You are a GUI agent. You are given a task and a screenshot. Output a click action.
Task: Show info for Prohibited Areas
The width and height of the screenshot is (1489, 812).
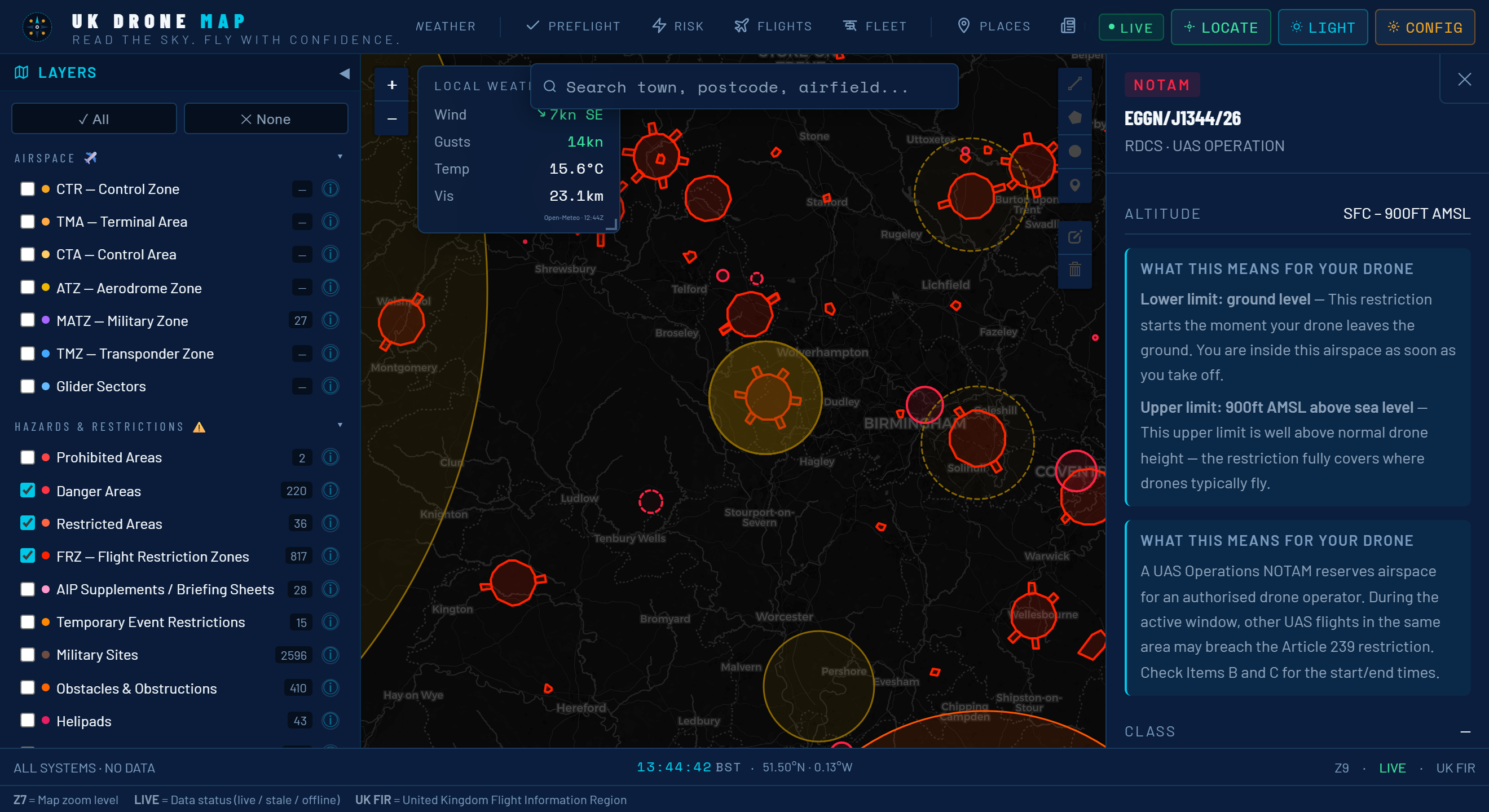tap(330, 458)
